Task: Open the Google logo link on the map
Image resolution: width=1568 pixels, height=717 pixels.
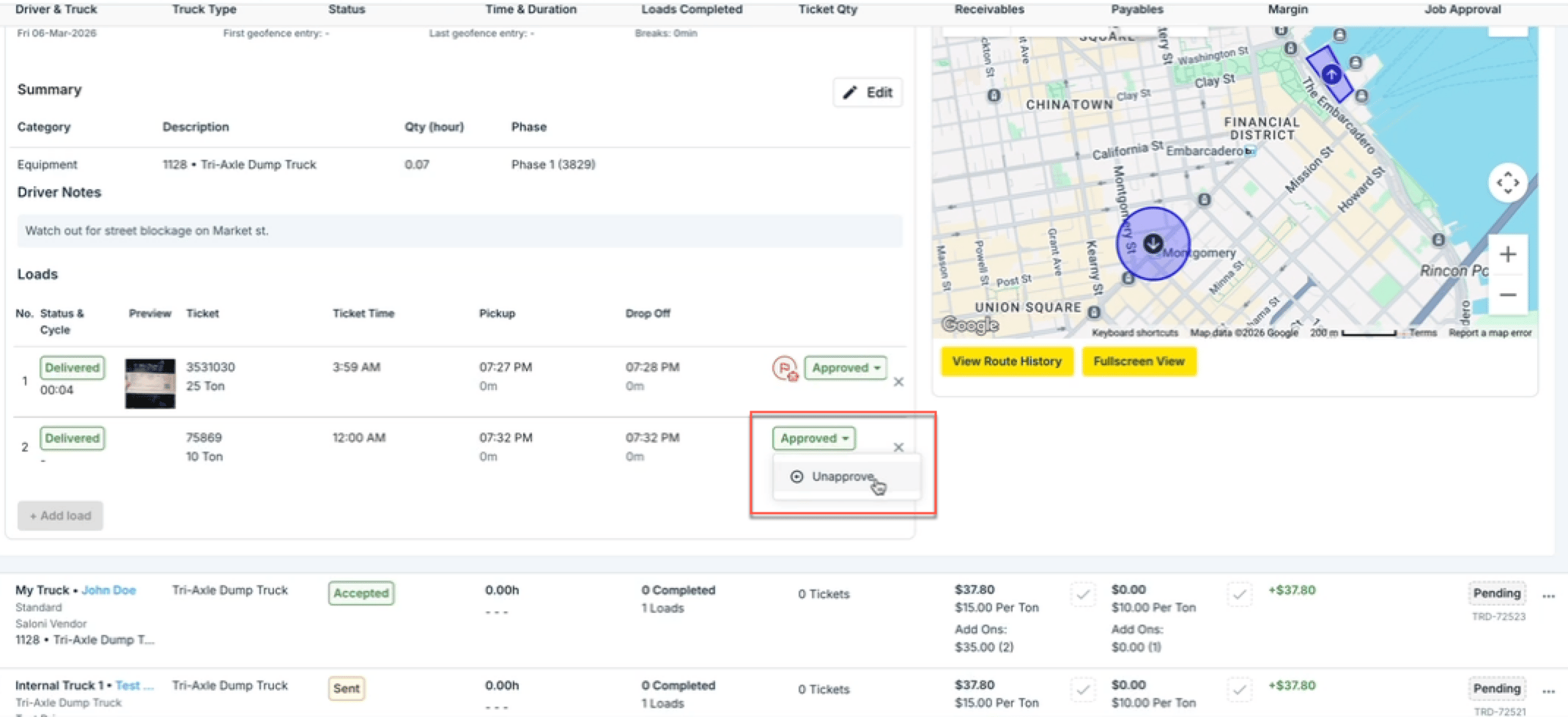Action: 970,325
